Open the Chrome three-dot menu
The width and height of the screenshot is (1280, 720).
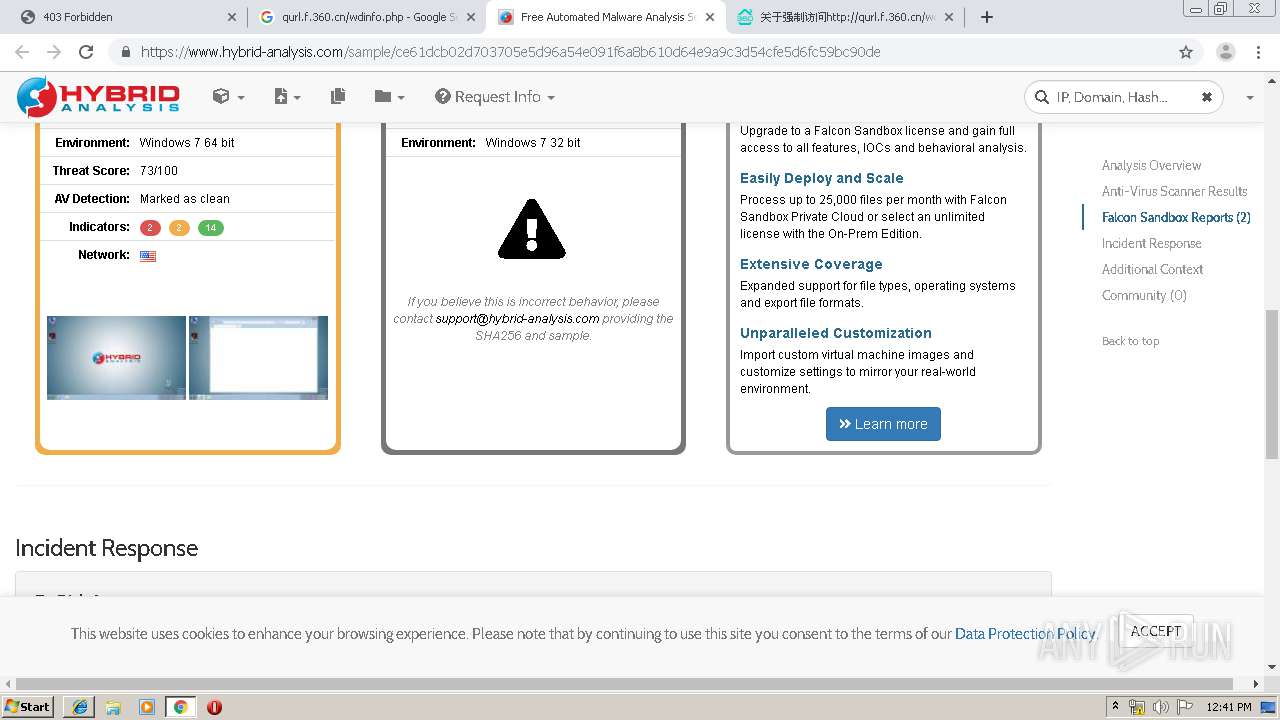coord(1258,52)
